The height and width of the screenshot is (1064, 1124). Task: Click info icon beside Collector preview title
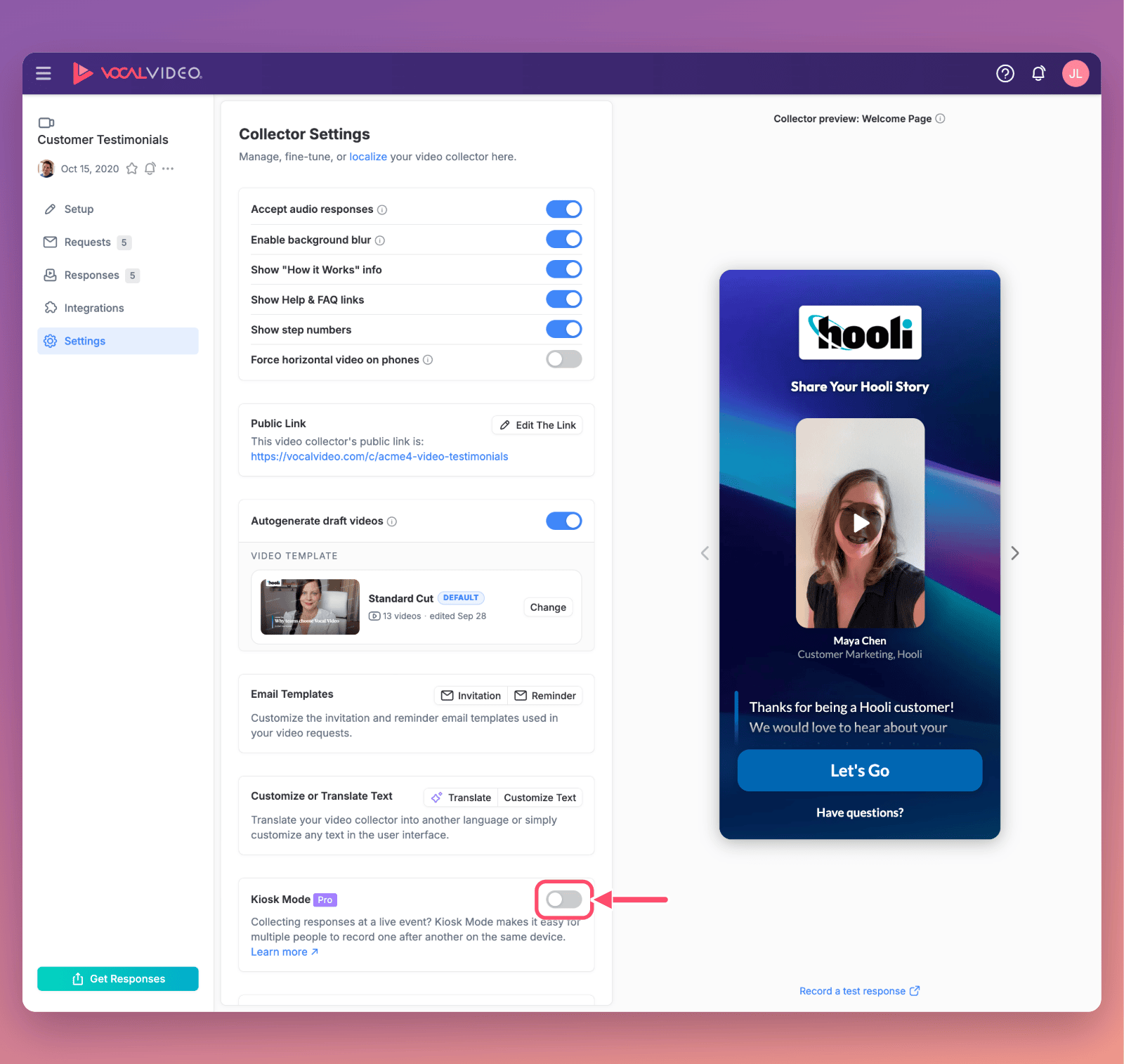940,119
